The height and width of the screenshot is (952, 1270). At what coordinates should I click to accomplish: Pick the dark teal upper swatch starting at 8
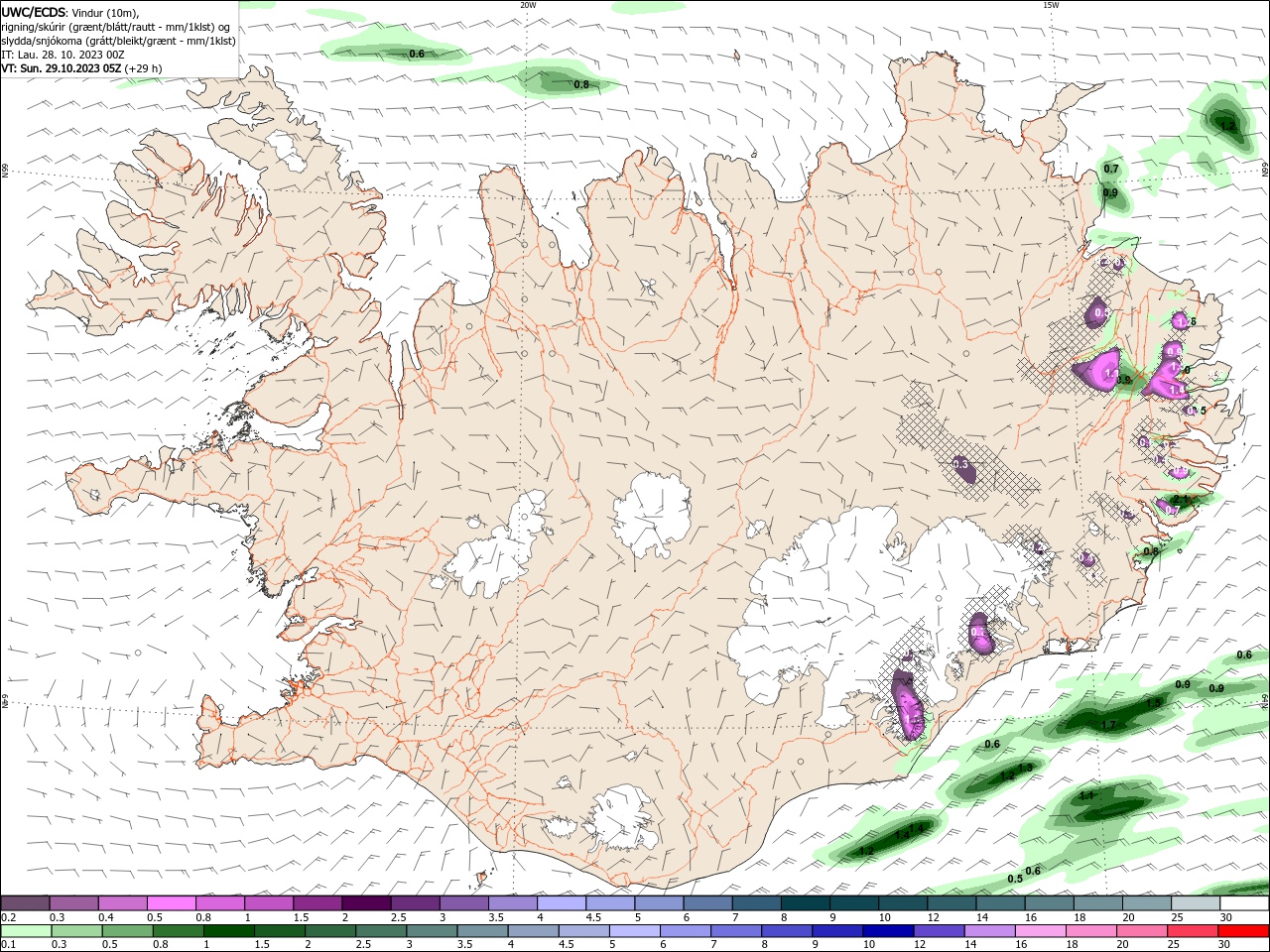(805, 903)
